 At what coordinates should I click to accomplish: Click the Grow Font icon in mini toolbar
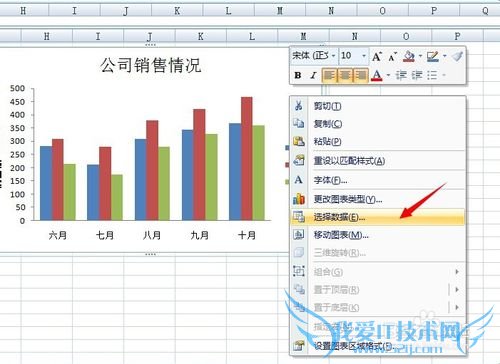377,56
